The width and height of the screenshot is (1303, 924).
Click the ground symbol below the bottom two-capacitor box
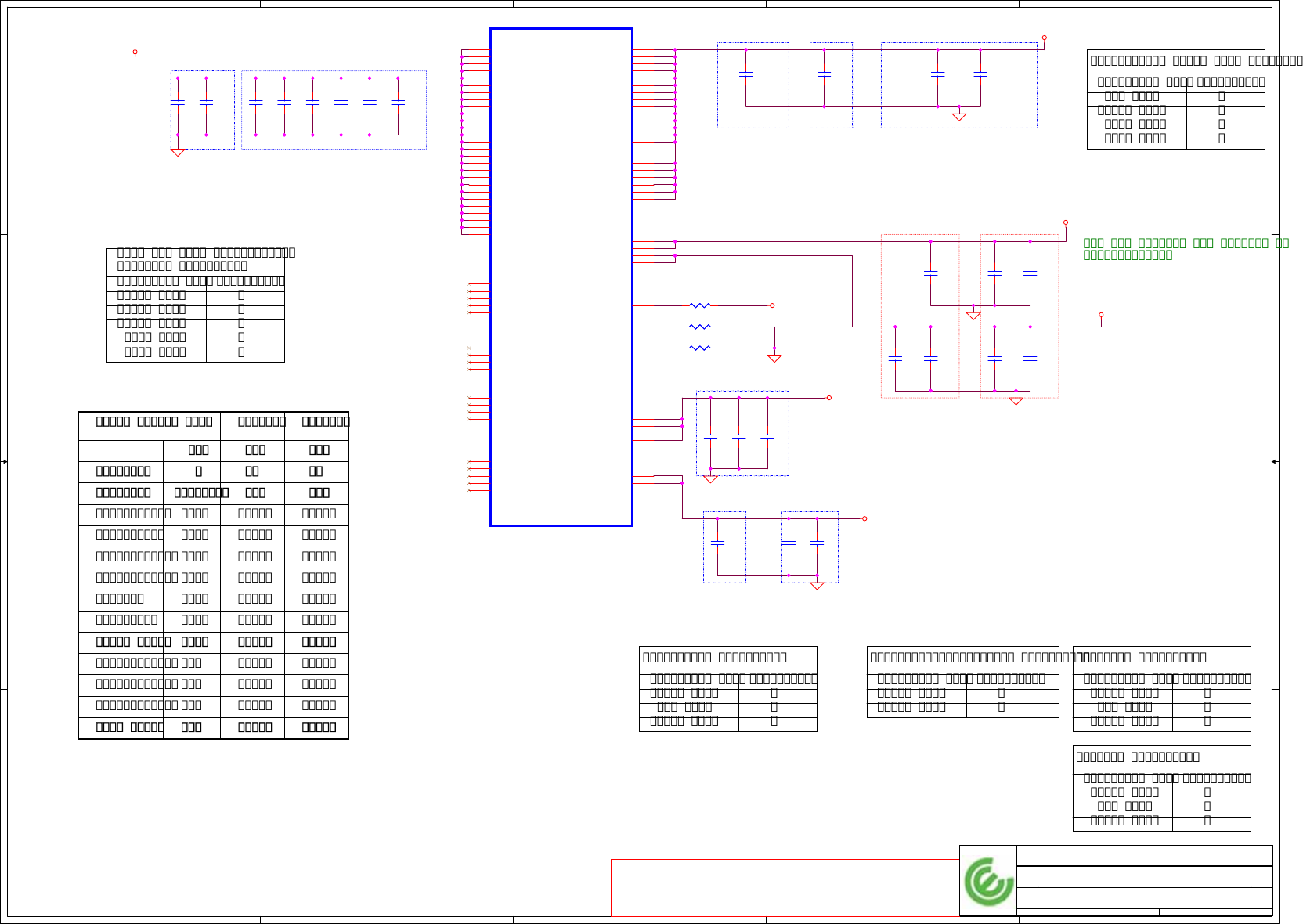(x=817, y=586)
